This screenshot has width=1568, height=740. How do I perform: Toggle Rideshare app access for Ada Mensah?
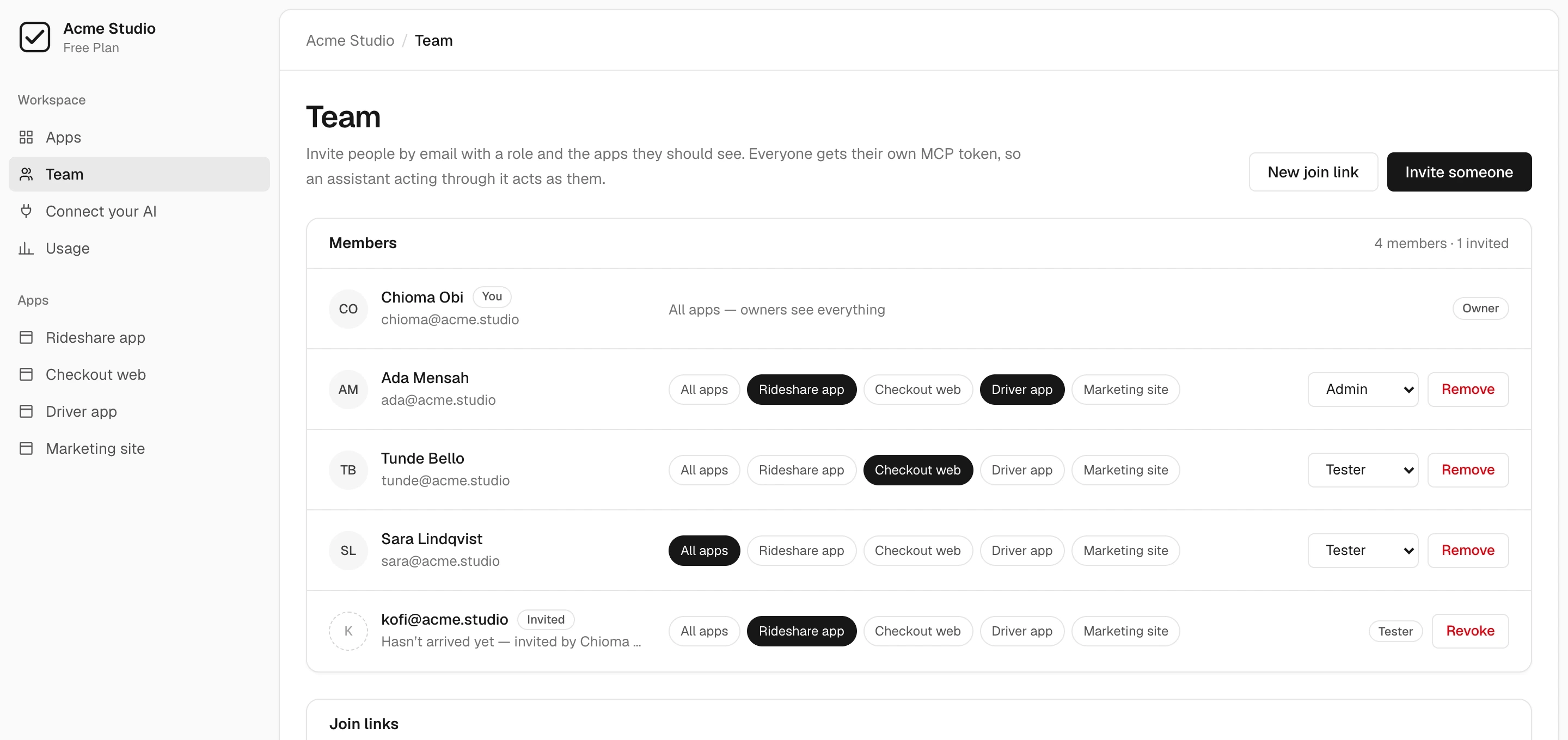click(801, 390)
